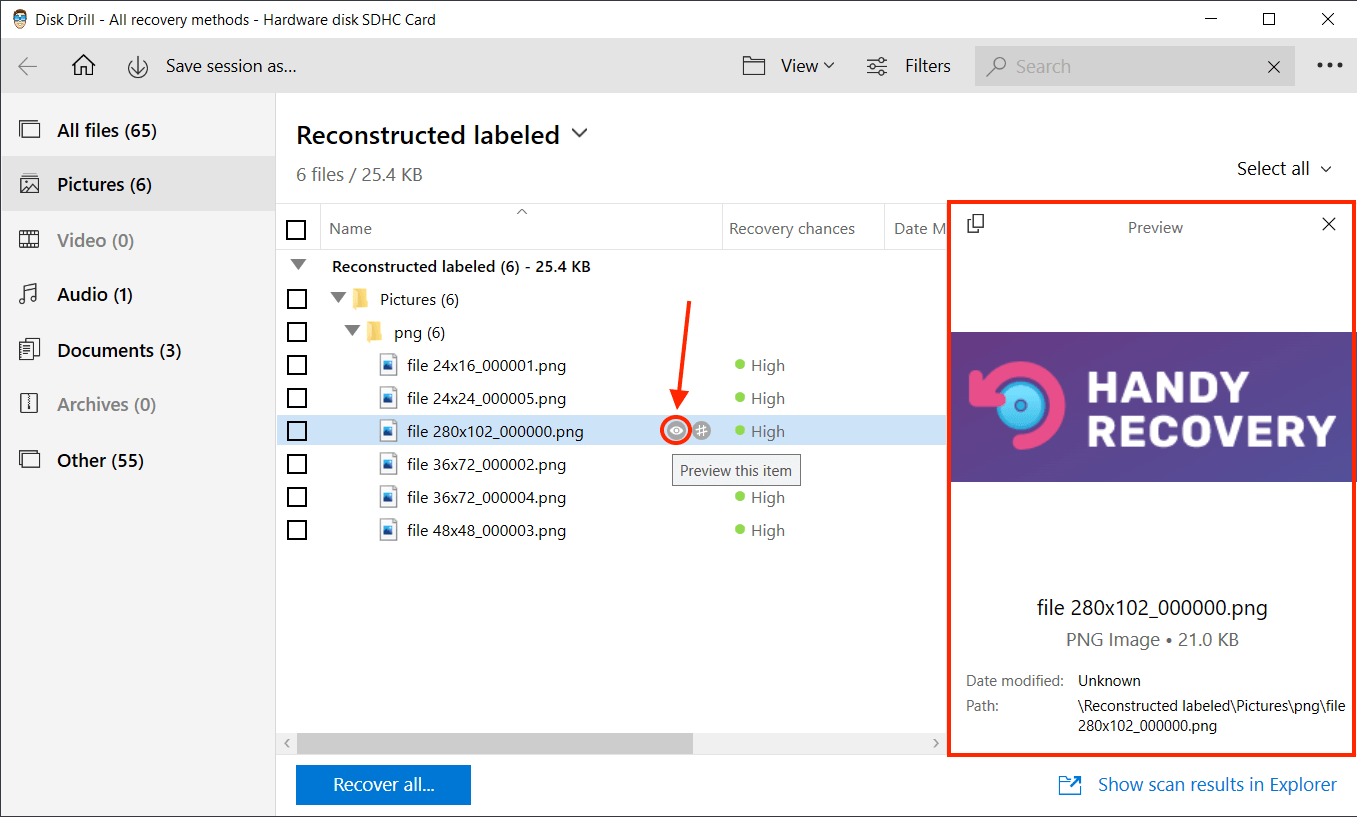Screen dimensions: 1357x817
Task: Click the image icon of file 48x48_000003.png
Action: coord(389,530)
